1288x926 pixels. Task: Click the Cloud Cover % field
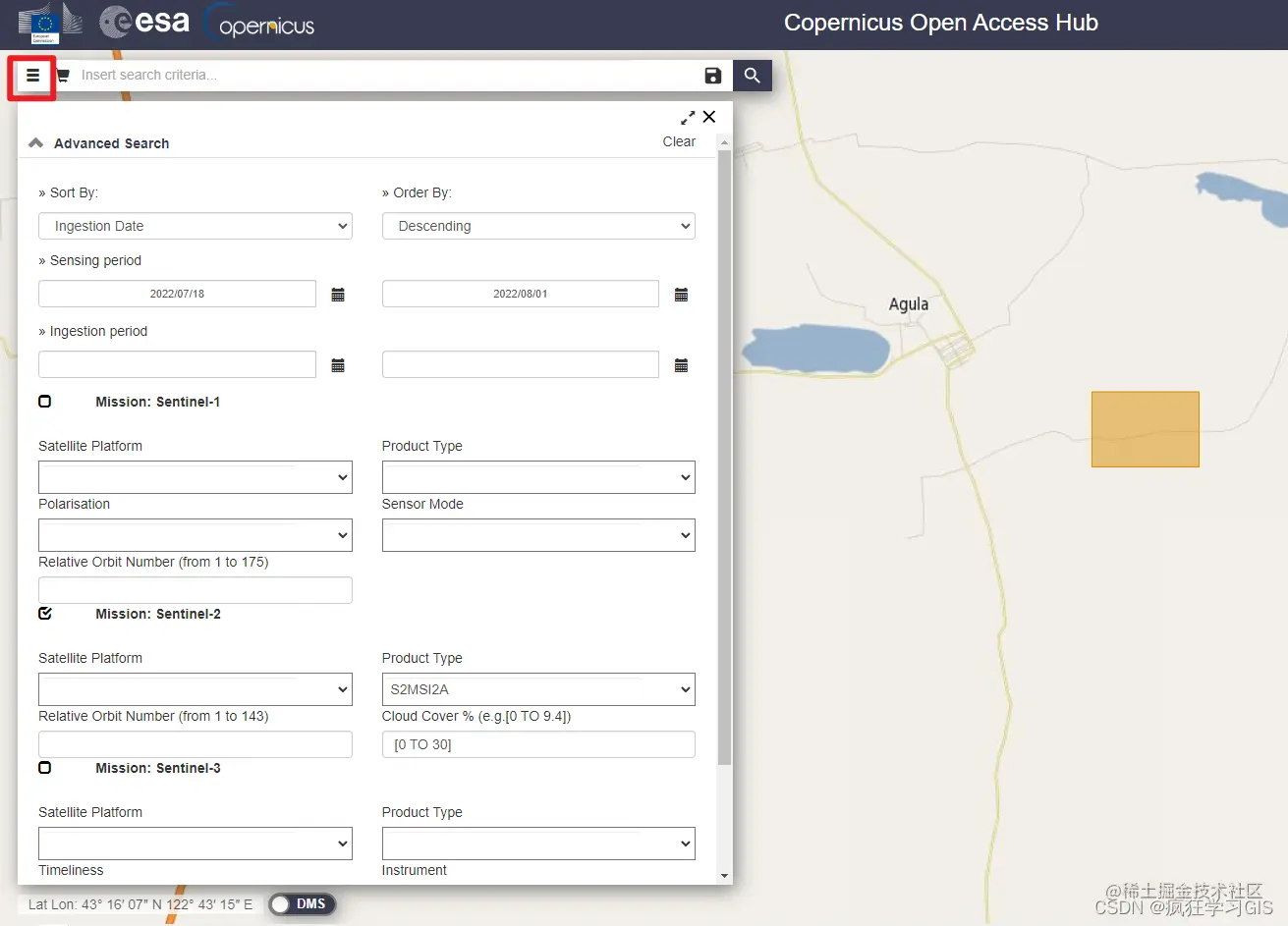click(538, 744)
